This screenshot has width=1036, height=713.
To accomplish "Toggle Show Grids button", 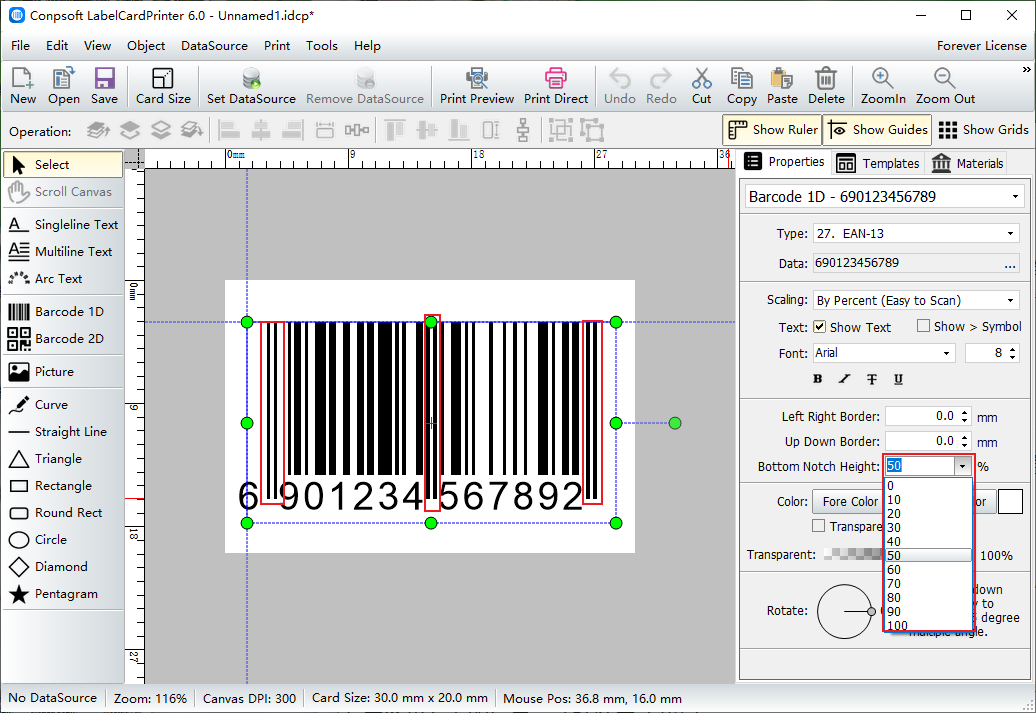I will pos(983,130).
